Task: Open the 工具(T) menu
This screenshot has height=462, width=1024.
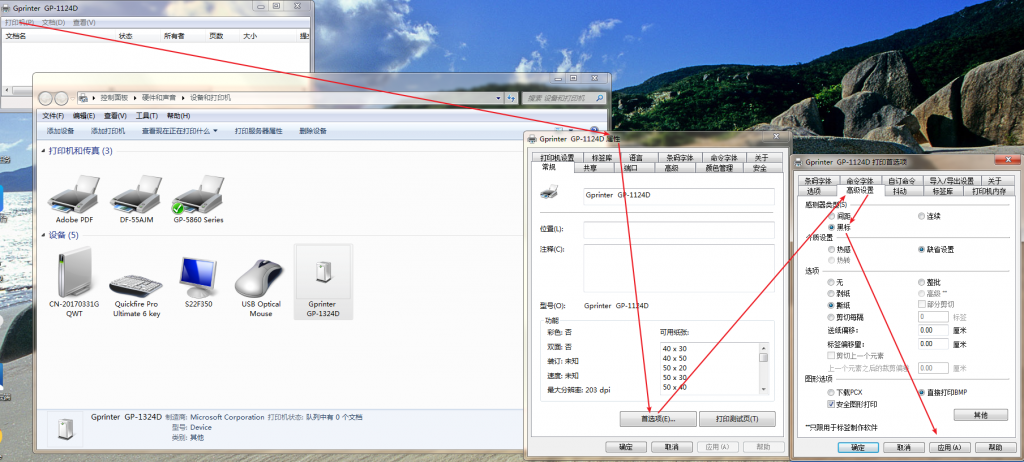Action: pyautogui.click(x=146, y=116)
